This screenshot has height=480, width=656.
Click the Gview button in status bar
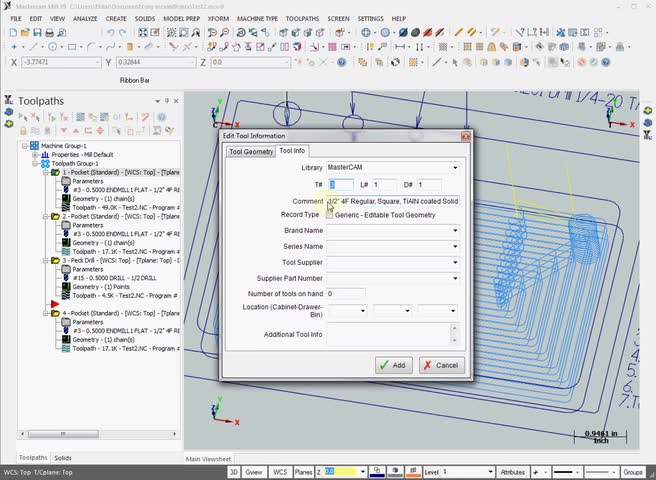pyautogui.click(x=254, y=472)
